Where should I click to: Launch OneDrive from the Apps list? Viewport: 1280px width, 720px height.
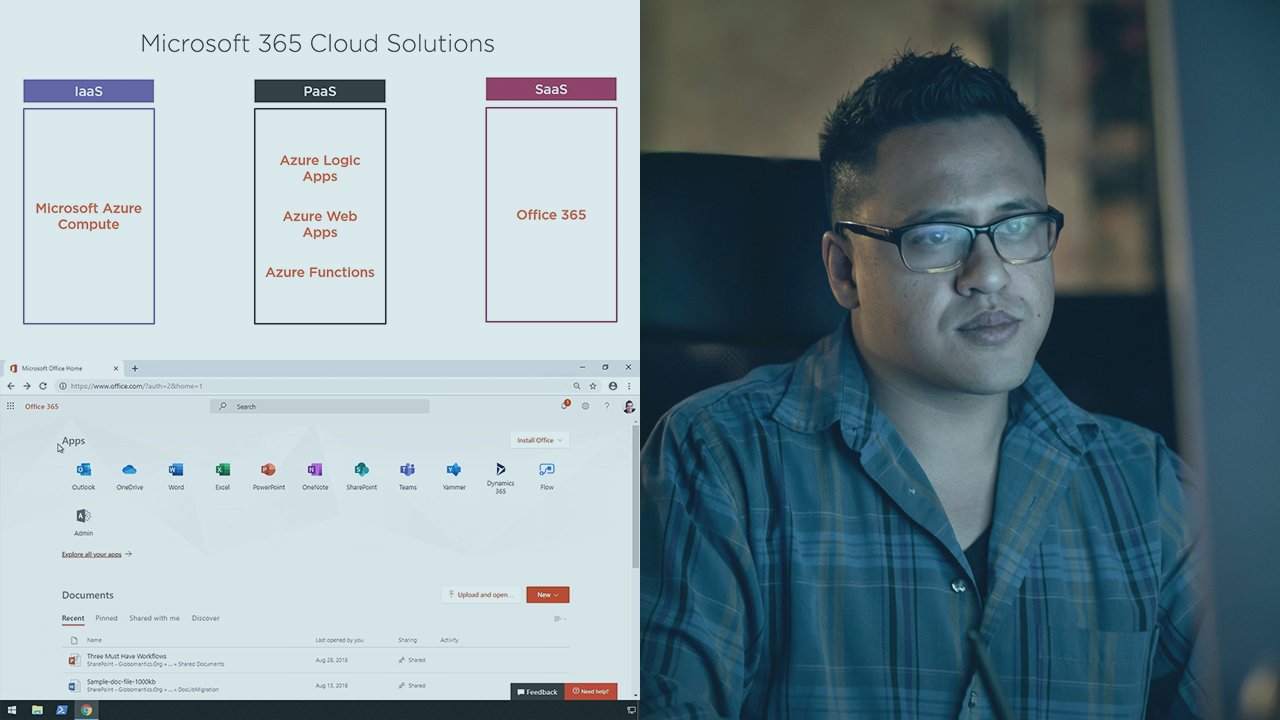129,471
